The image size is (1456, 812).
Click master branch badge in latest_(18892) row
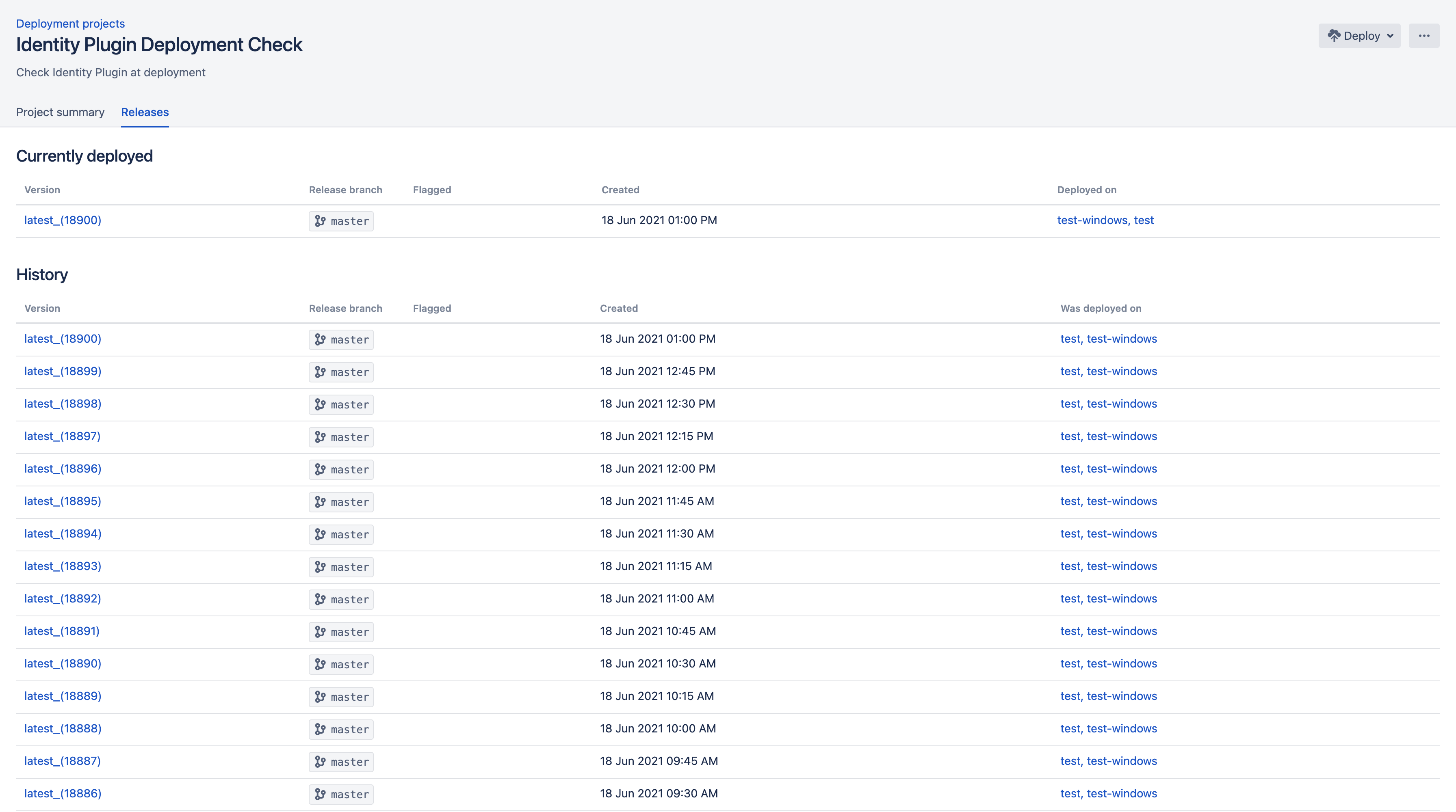[x=341, y=600]
